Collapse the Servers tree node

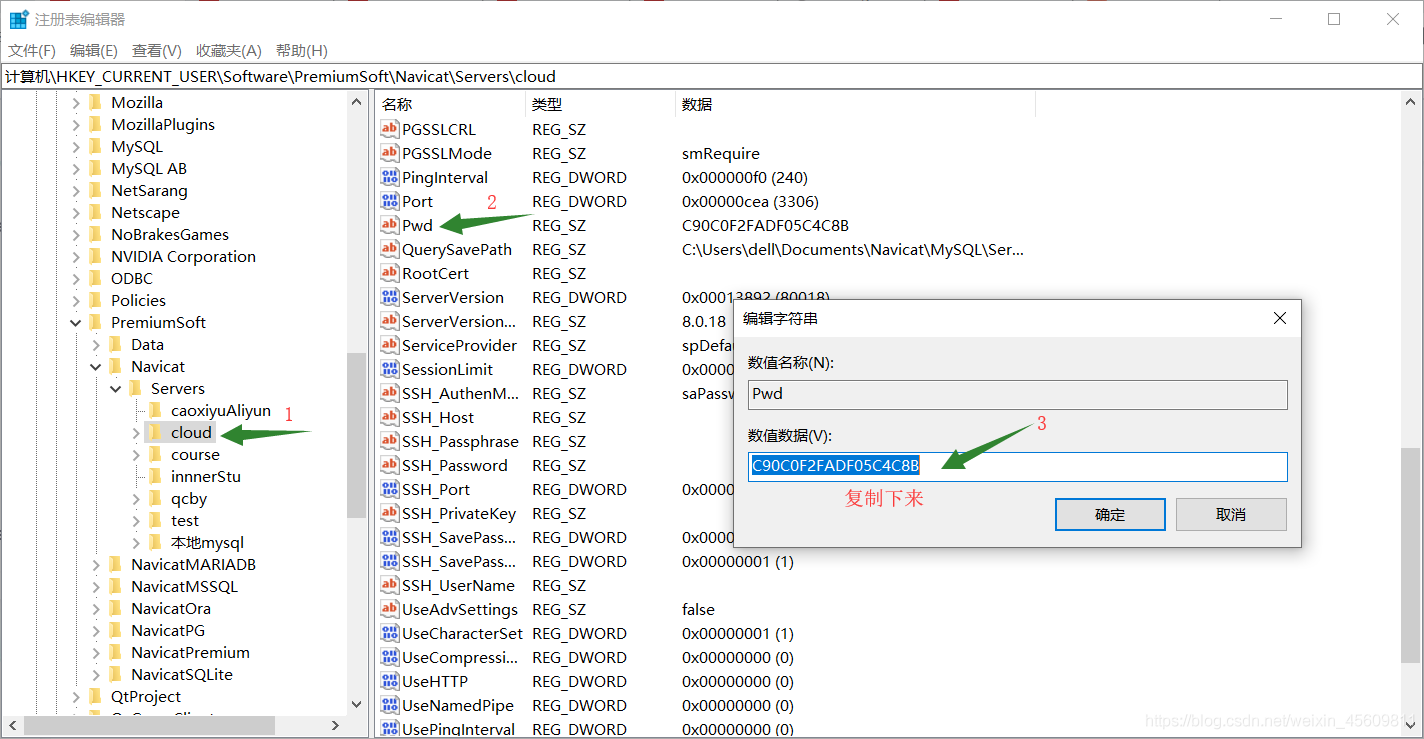tap(116, 388)
